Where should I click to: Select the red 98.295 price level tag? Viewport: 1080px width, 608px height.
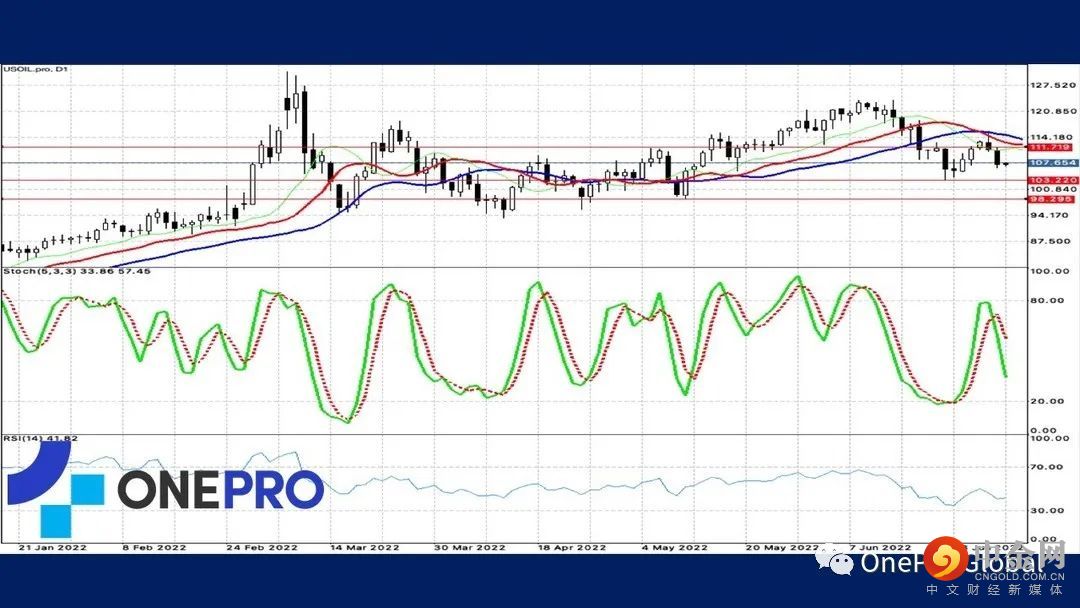(x=1050, y=199)
